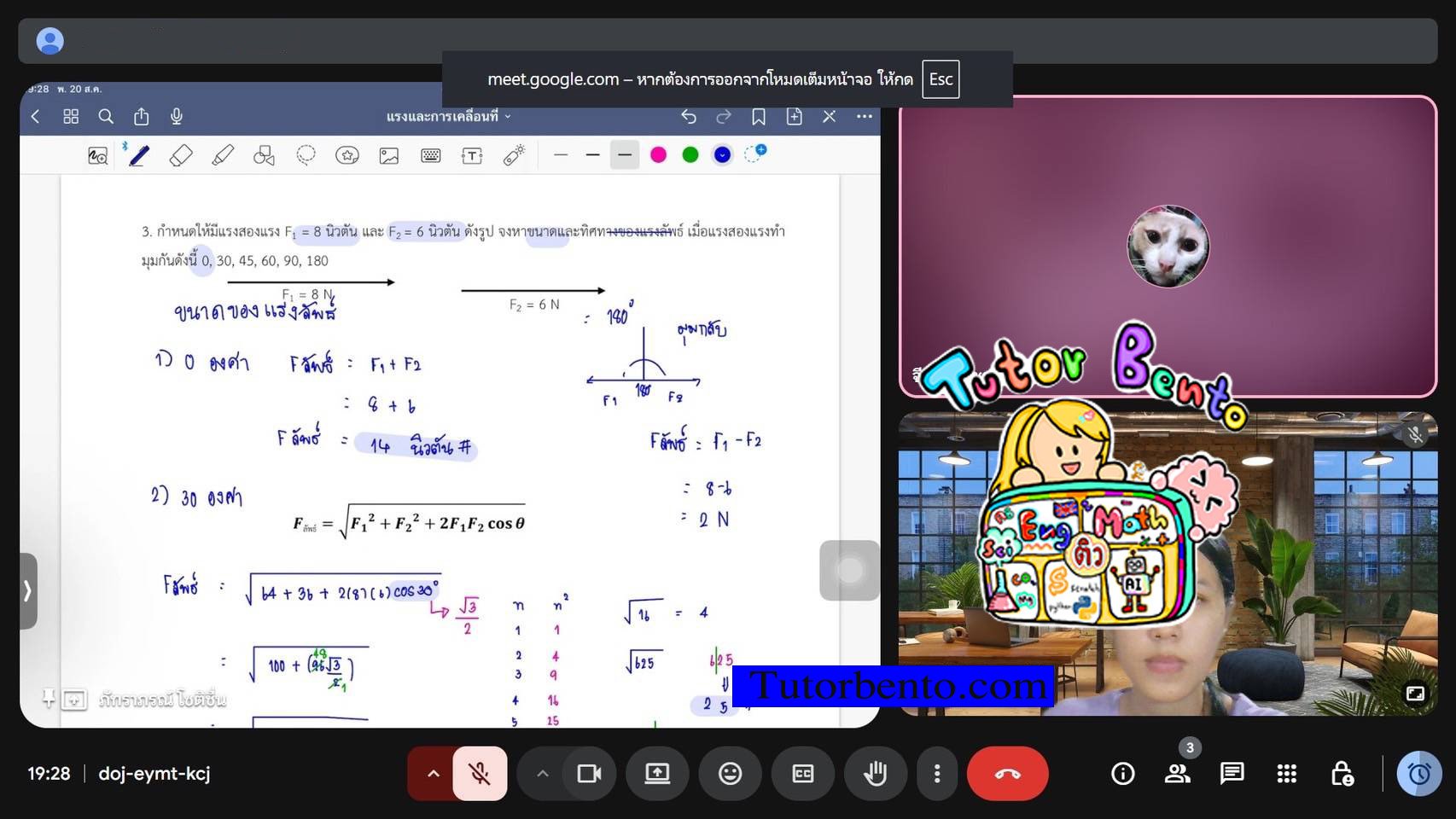Click the presented notes screen share area
Viewport: 1456px width, 819px height.
click(x=450, y=405)
